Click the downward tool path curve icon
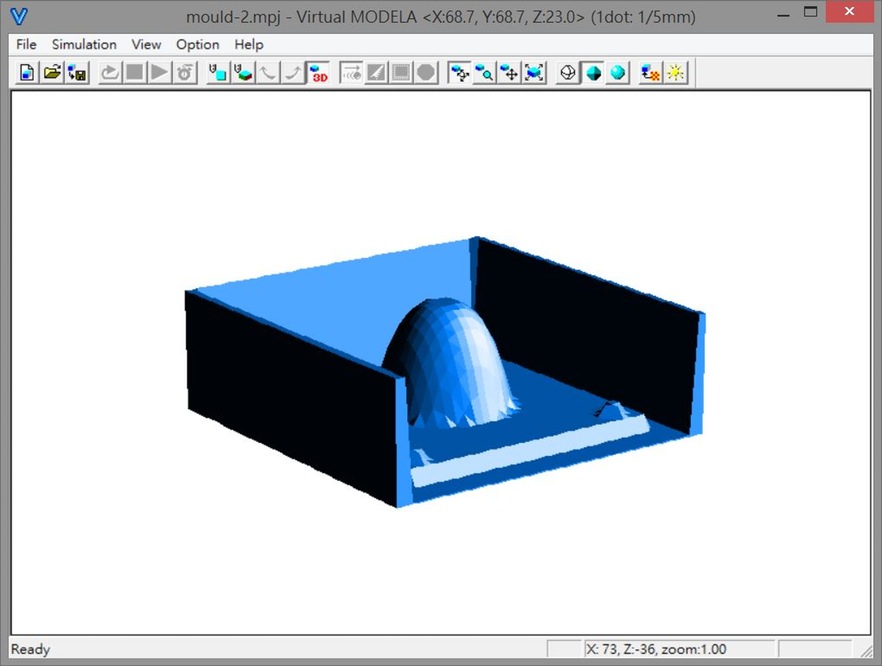 click(268, 73)
